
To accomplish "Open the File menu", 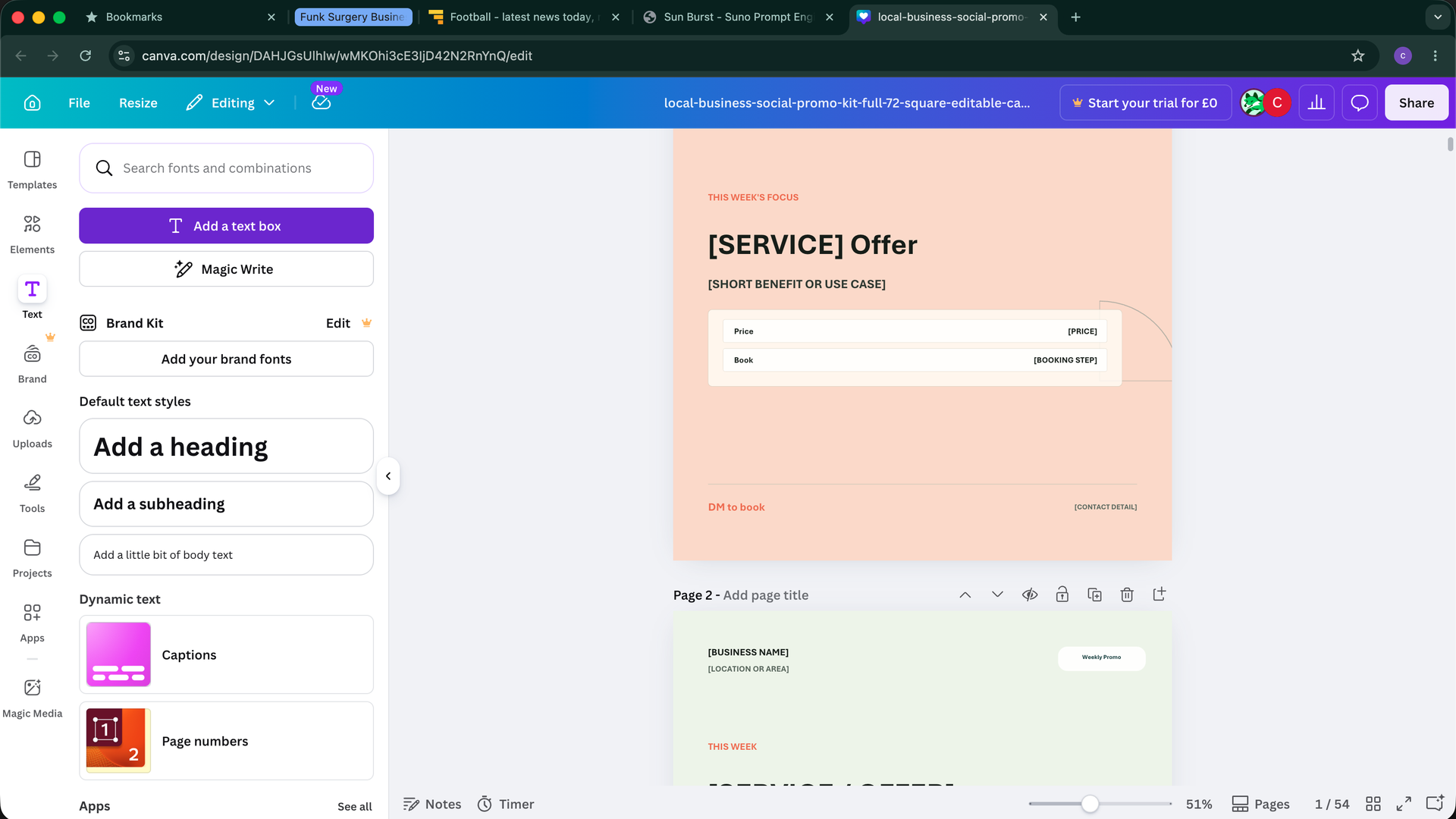I will pyautogui.click(x=79, y=103).
